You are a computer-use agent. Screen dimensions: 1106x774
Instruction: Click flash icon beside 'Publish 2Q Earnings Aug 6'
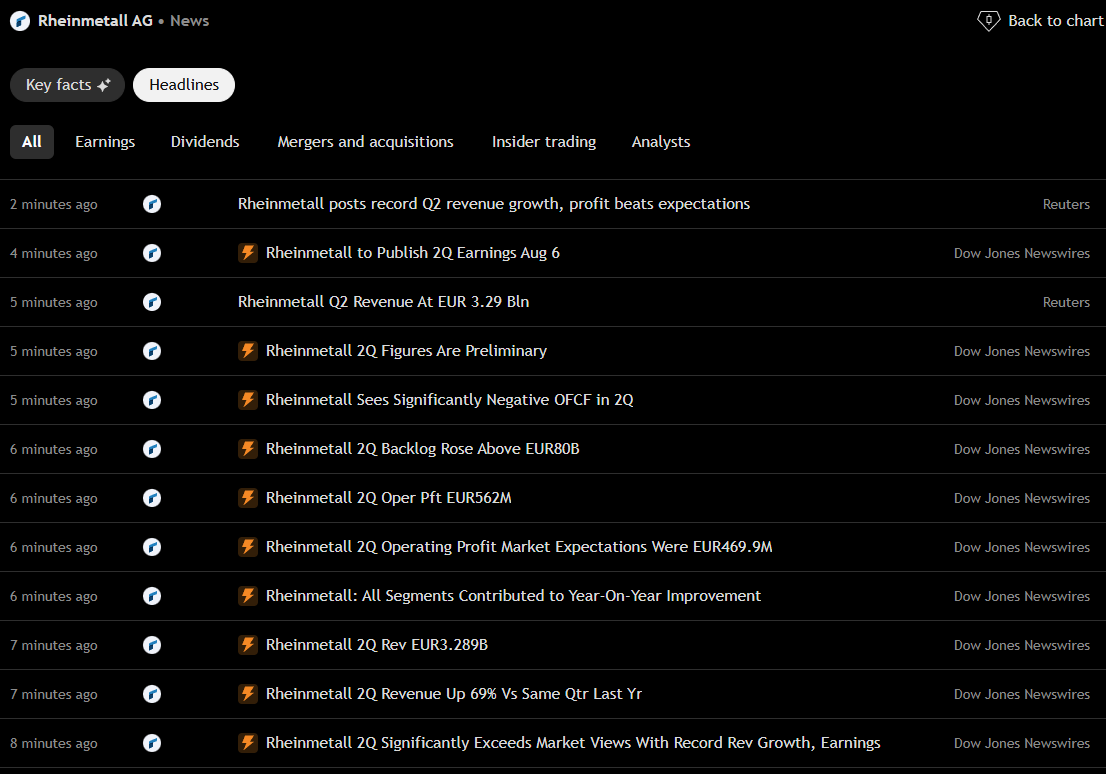[x=248, y=253]
